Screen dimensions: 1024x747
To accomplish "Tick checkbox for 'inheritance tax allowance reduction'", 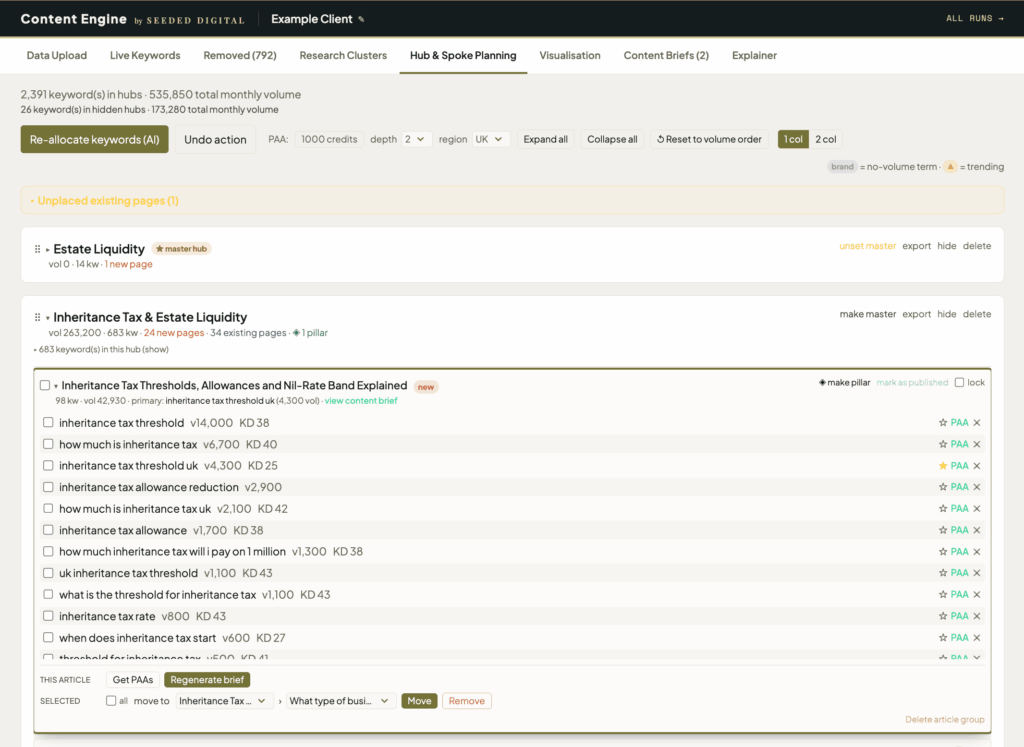I will coord(48,487).
